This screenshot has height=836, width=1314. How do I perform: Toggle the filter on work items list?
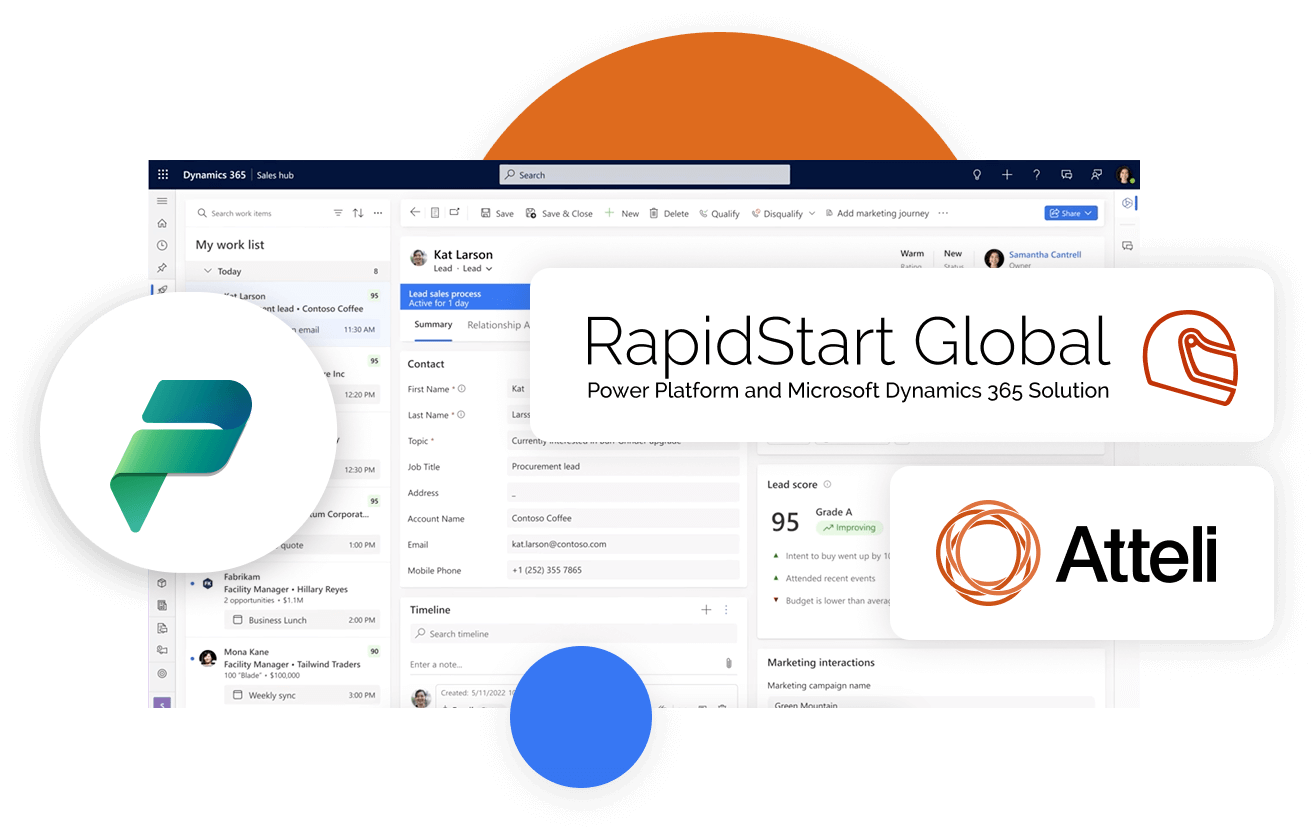tap(338, 212)
